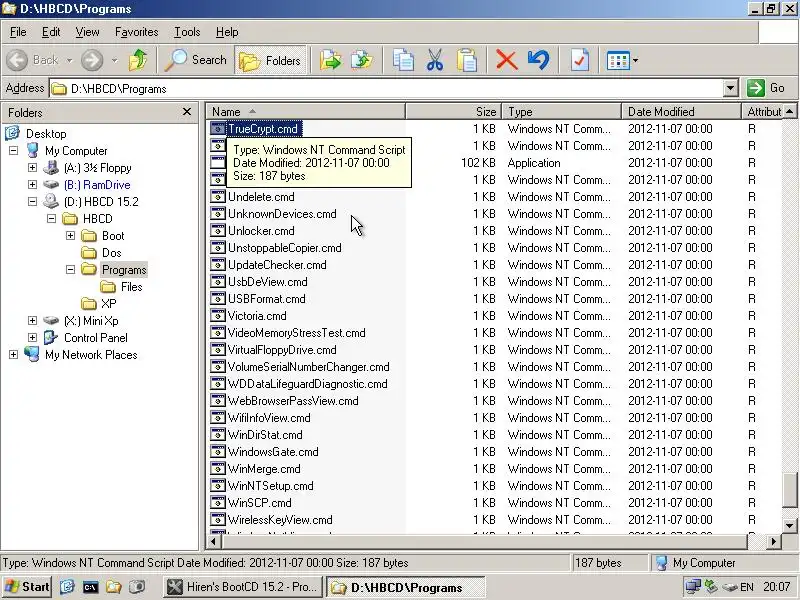Image resolution: width=800 pixels, height=600 pixels.
Task: Open the Help menu
Action: (x=227, y=32)
